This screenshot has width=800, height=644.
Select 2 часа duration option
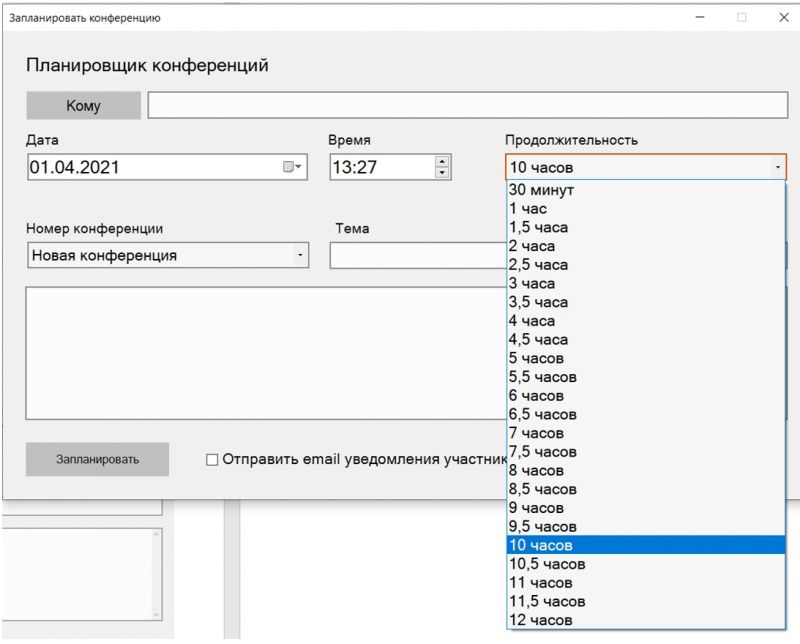tap(646, 246)
